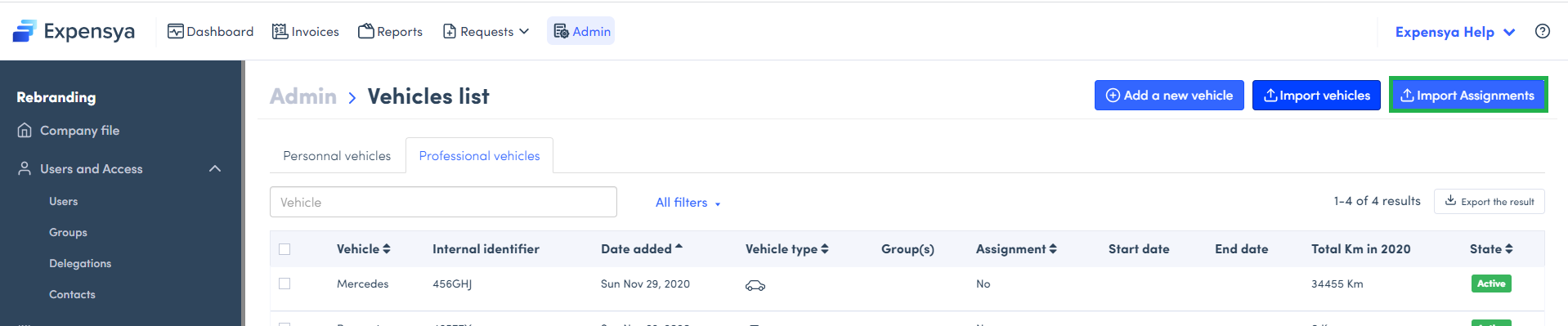Click the Dashboard chart icon

click(x=175, y=31)
